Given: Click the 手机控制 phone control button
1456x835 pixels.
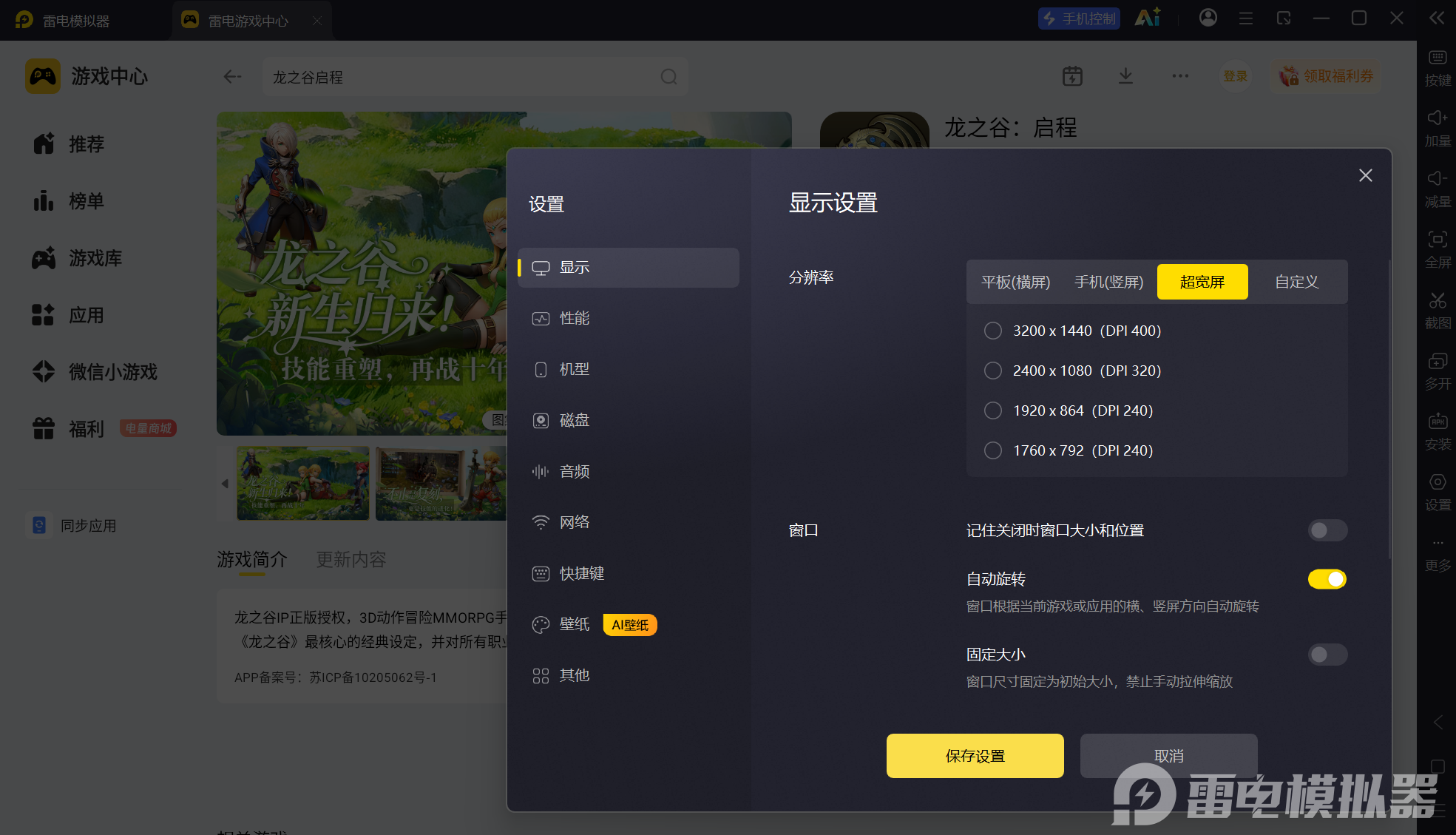Looking at the screenshot, I should 1079,18.
